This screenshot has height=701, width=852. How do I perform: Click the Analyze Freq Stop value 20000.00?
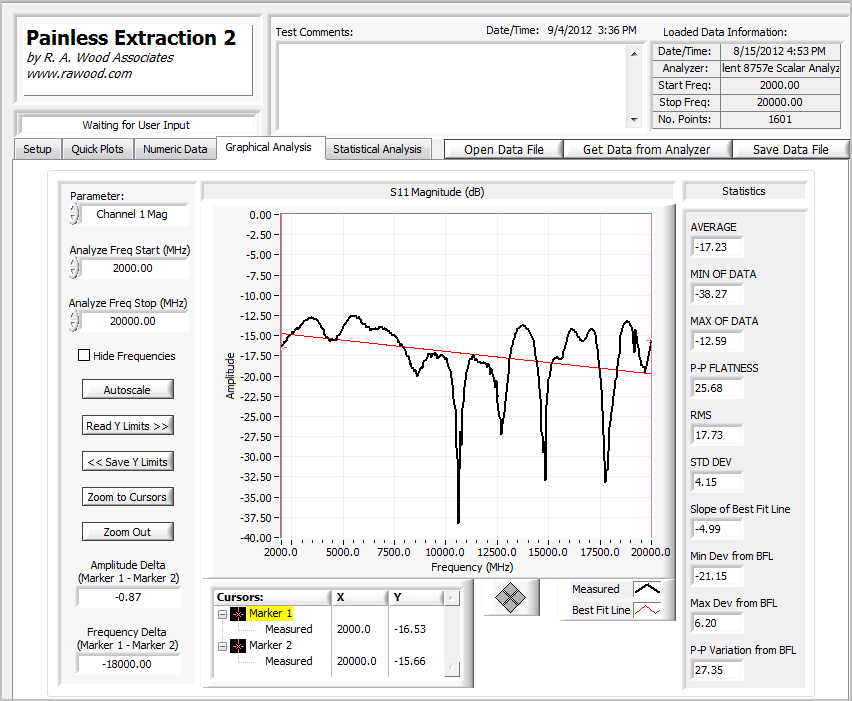[x=134, y=321]
